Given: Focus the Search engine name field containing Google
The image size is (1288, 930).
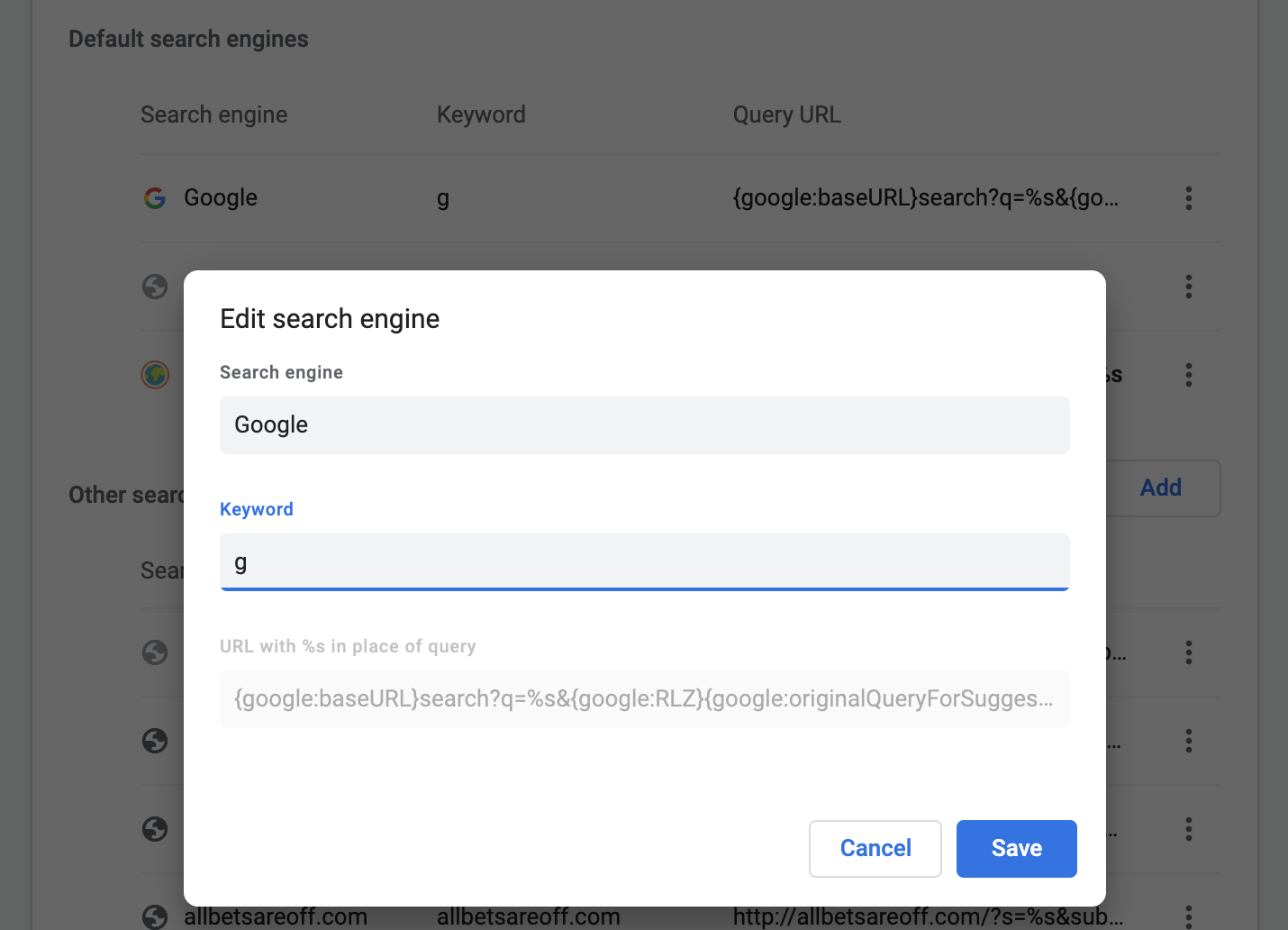Looking at the screenshot, I should (644, 425).
